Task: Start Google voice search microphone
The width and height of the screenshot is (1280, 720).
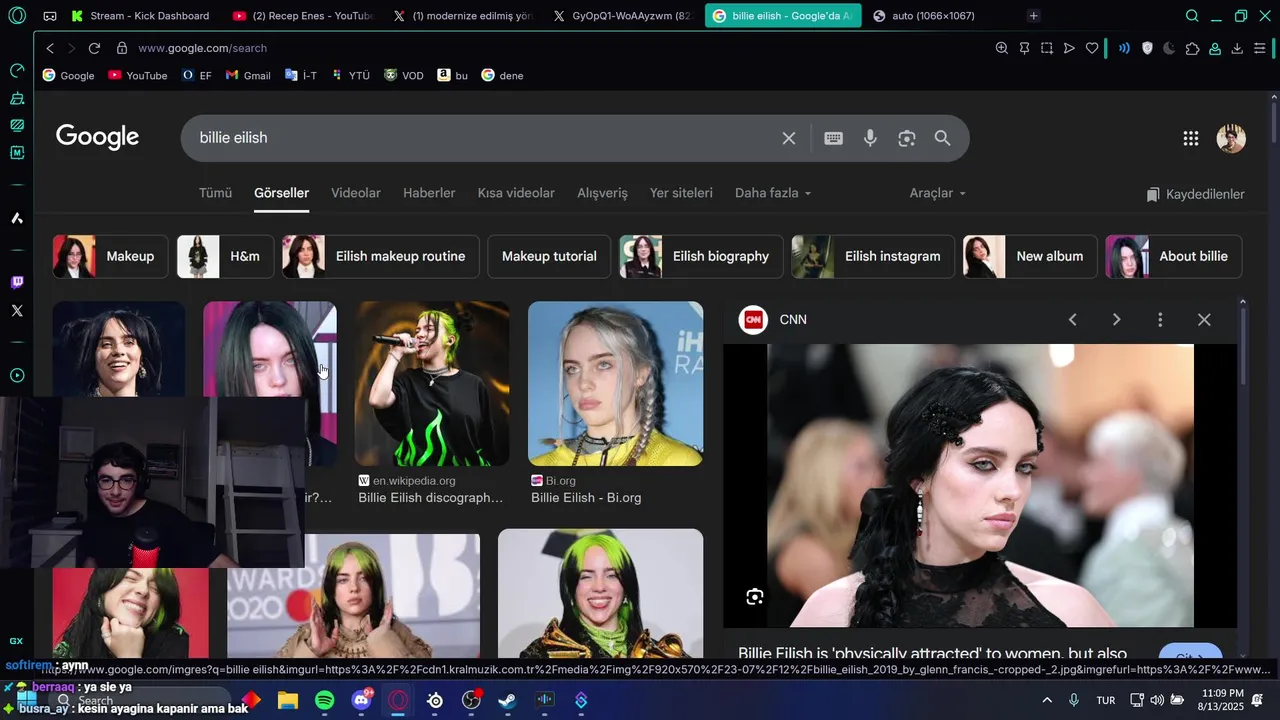Action: pos(870,138)
